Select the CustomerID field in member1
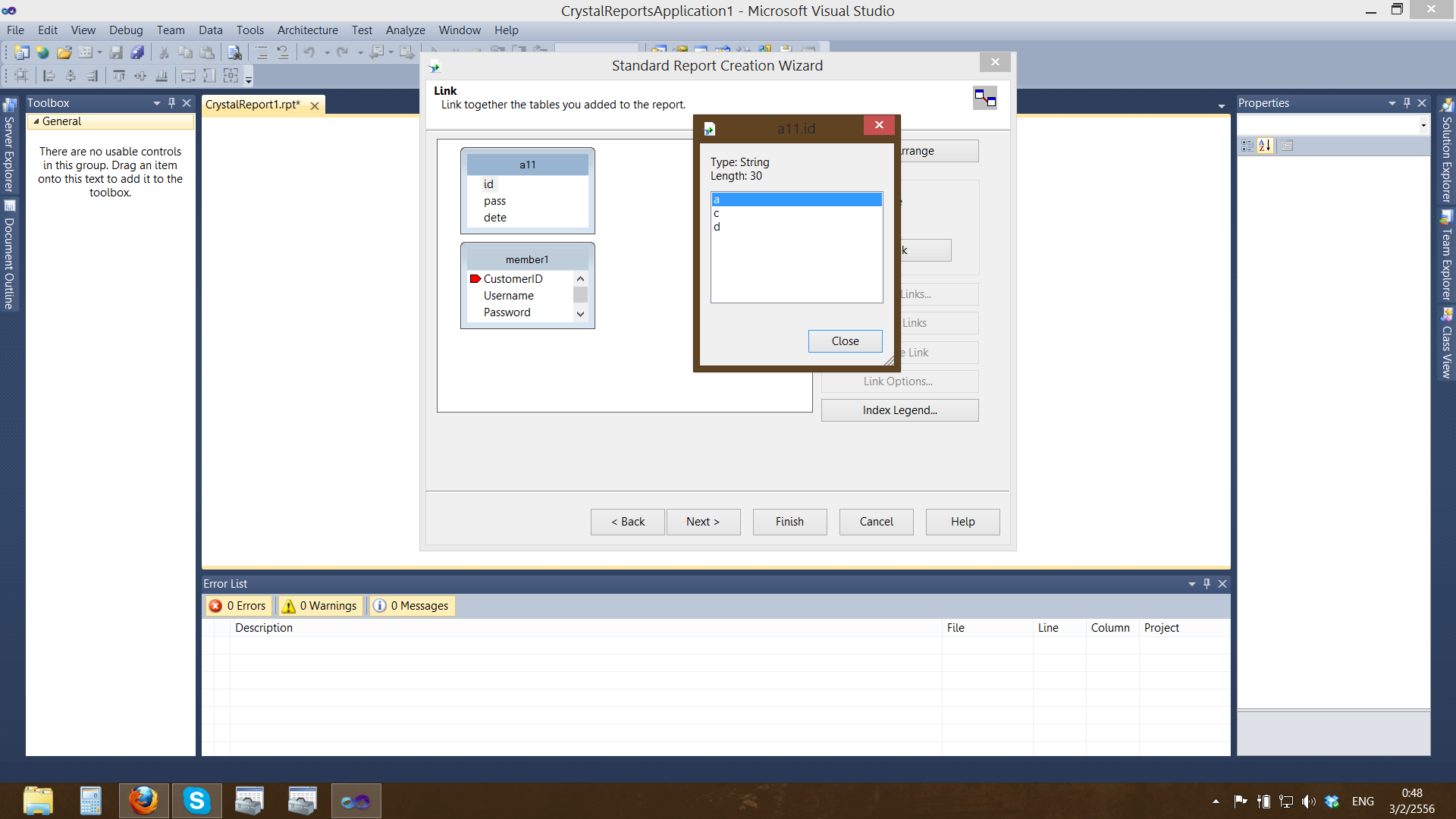This screenshot has width=1456, height=819. coord(513,279)
